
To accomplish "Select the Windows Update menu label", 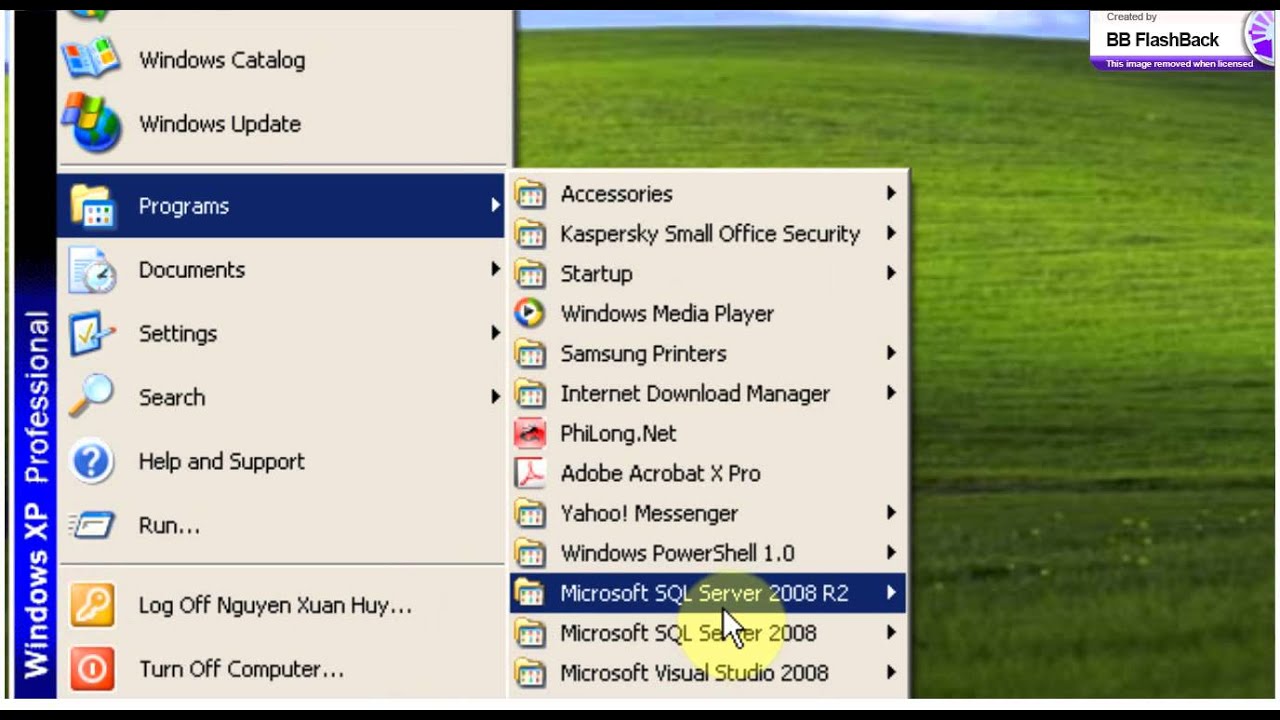I will point(220,124).
